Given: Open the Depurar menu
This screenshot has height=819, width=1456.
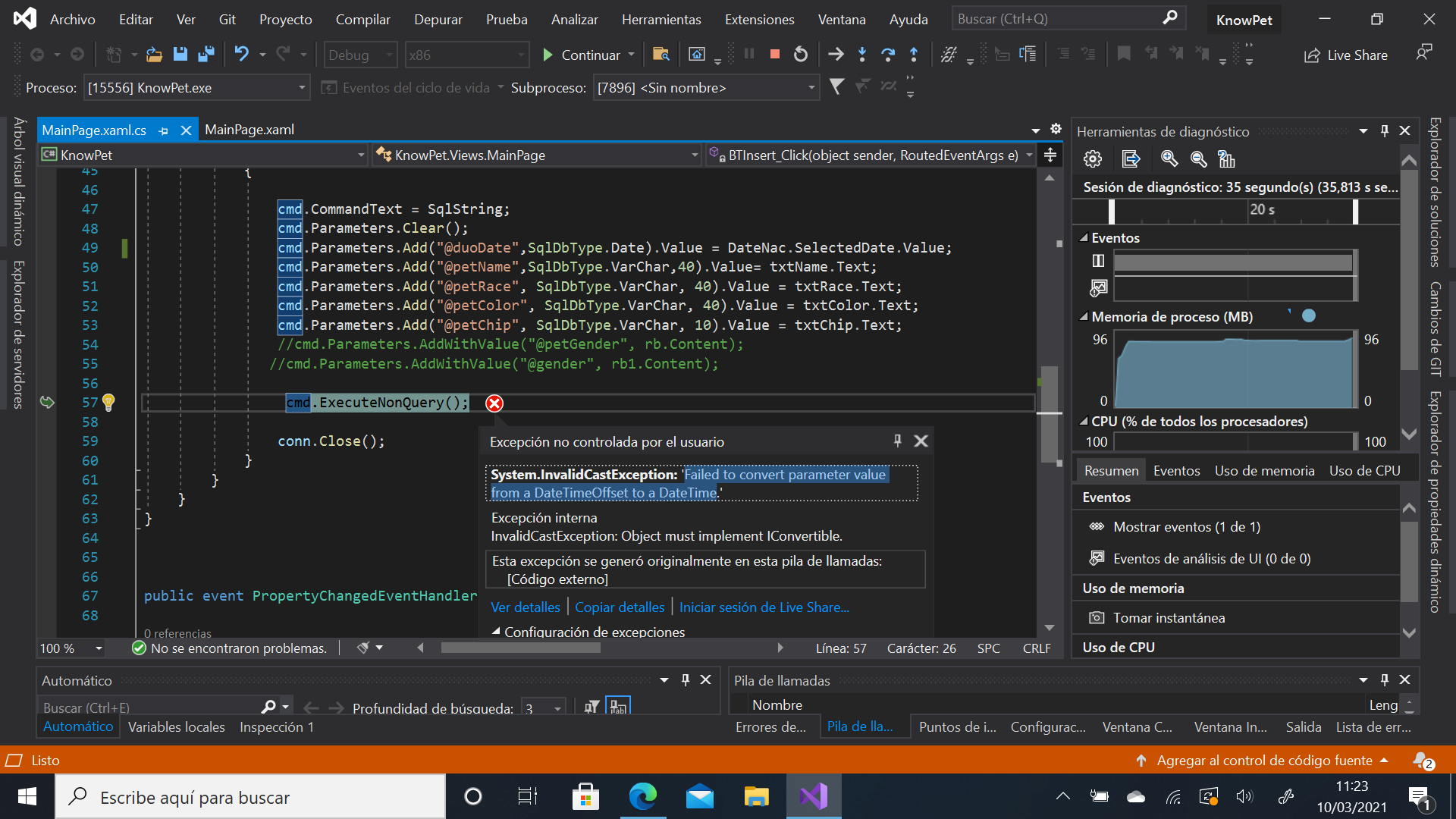Looking at the screenshot, I should coord(438,20).
